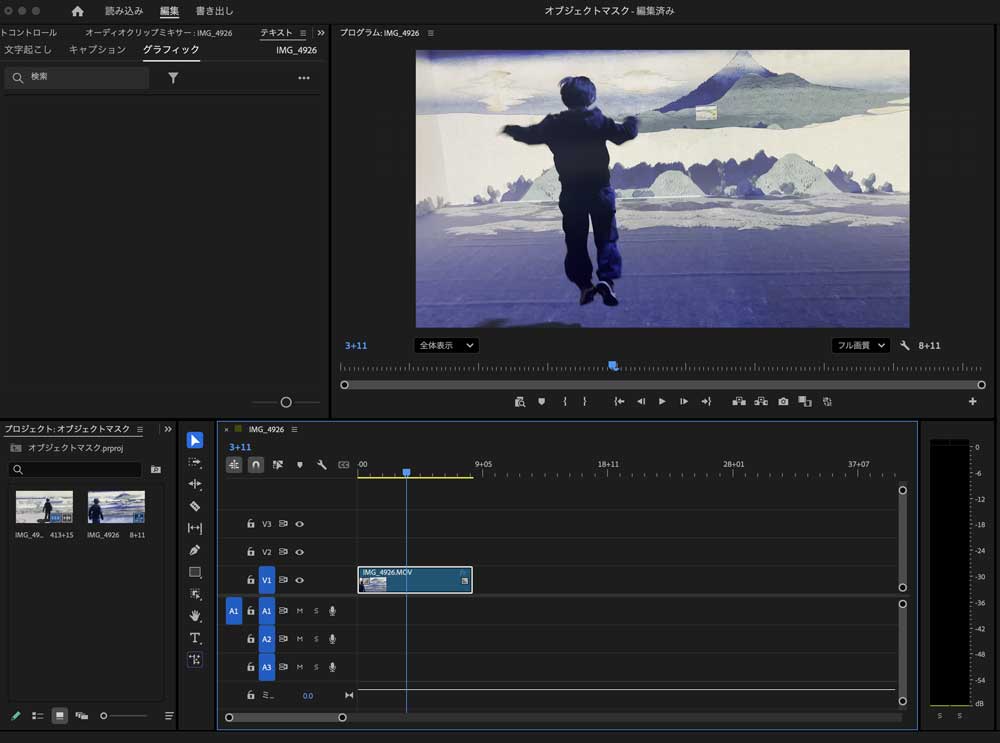
Task: Select the Type tool
Action: (195, 638)
